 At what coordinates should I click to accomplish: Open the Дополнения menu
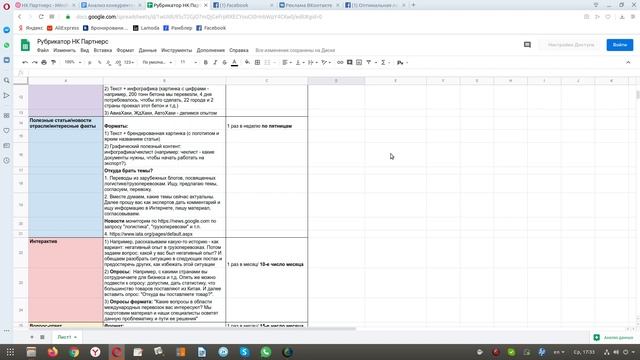pyautogui.click(x=211, y=50)
